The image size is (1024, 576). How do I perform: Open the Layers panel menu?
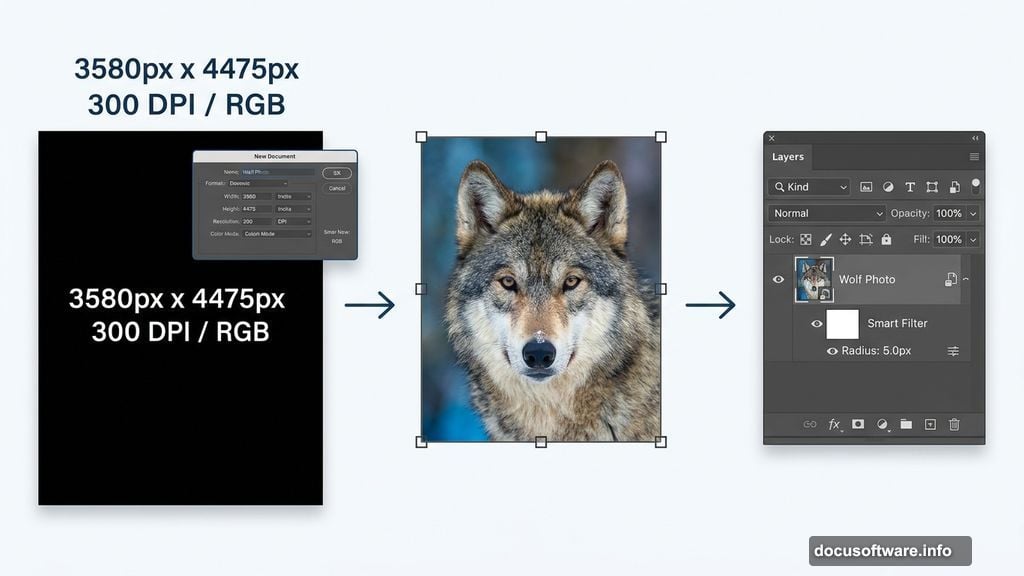pos(974,157)
